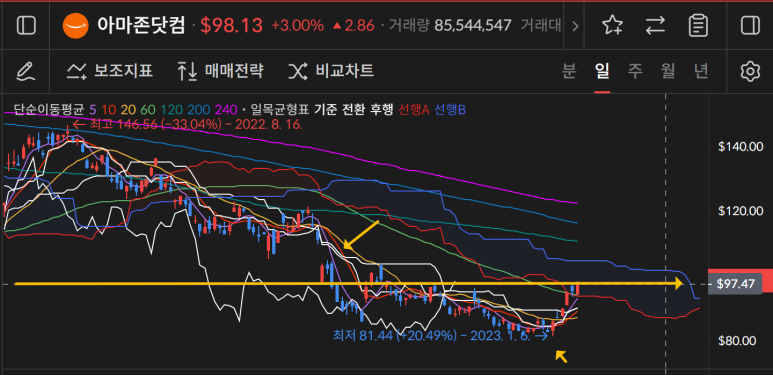Click the swap arrows icon
773x375 pixels.
click(656, 25)
